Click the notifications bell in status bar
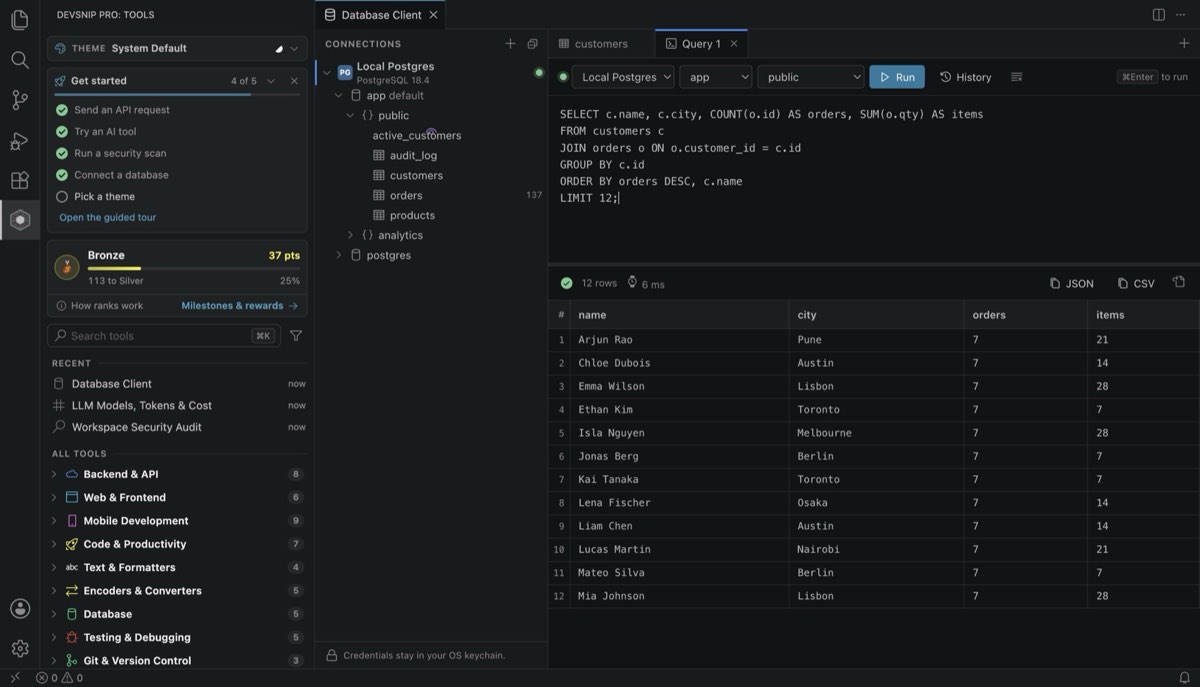 point(1185,678)
